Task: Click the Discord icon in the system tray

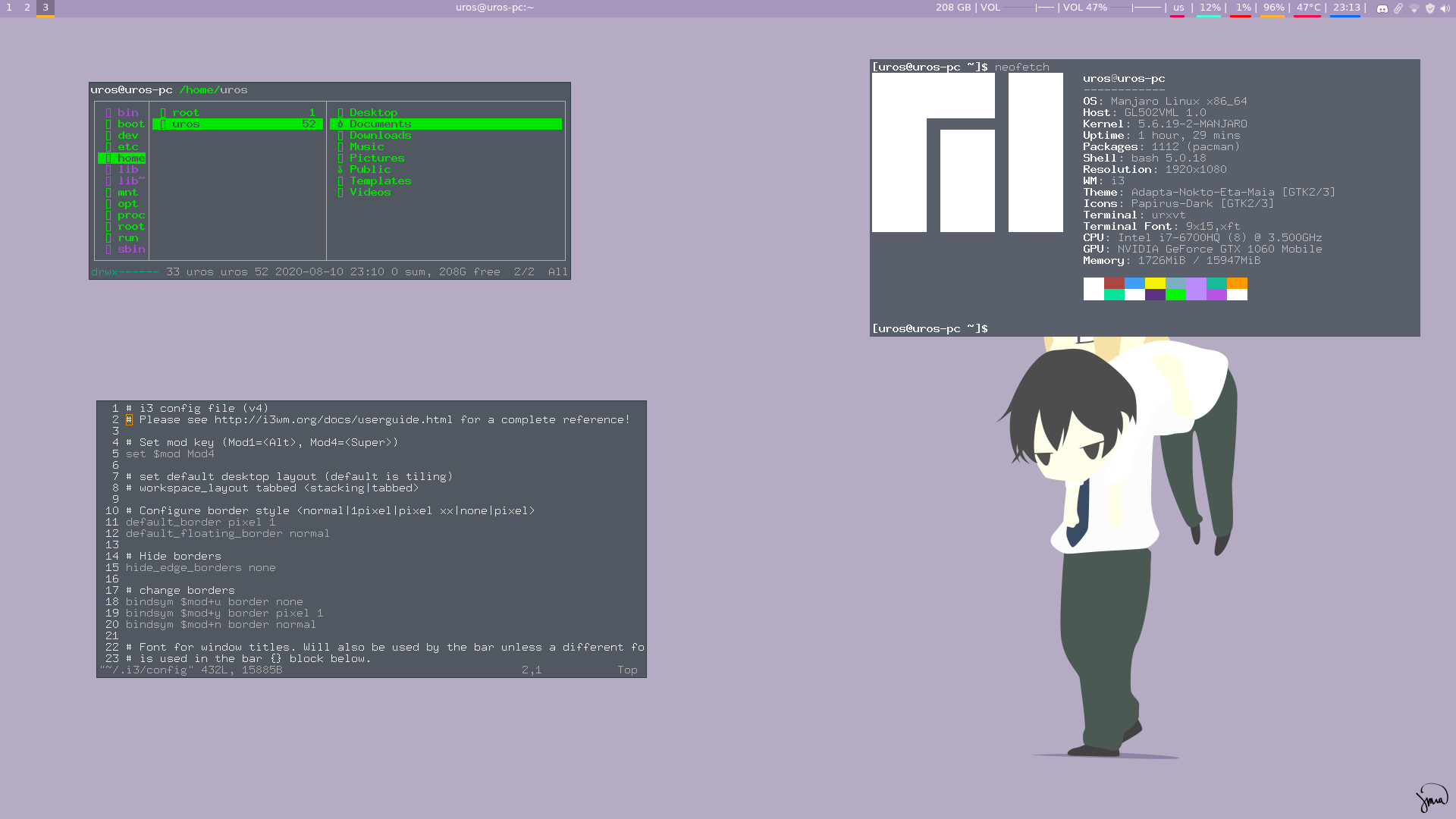Action: click(x=1382, y=8)
